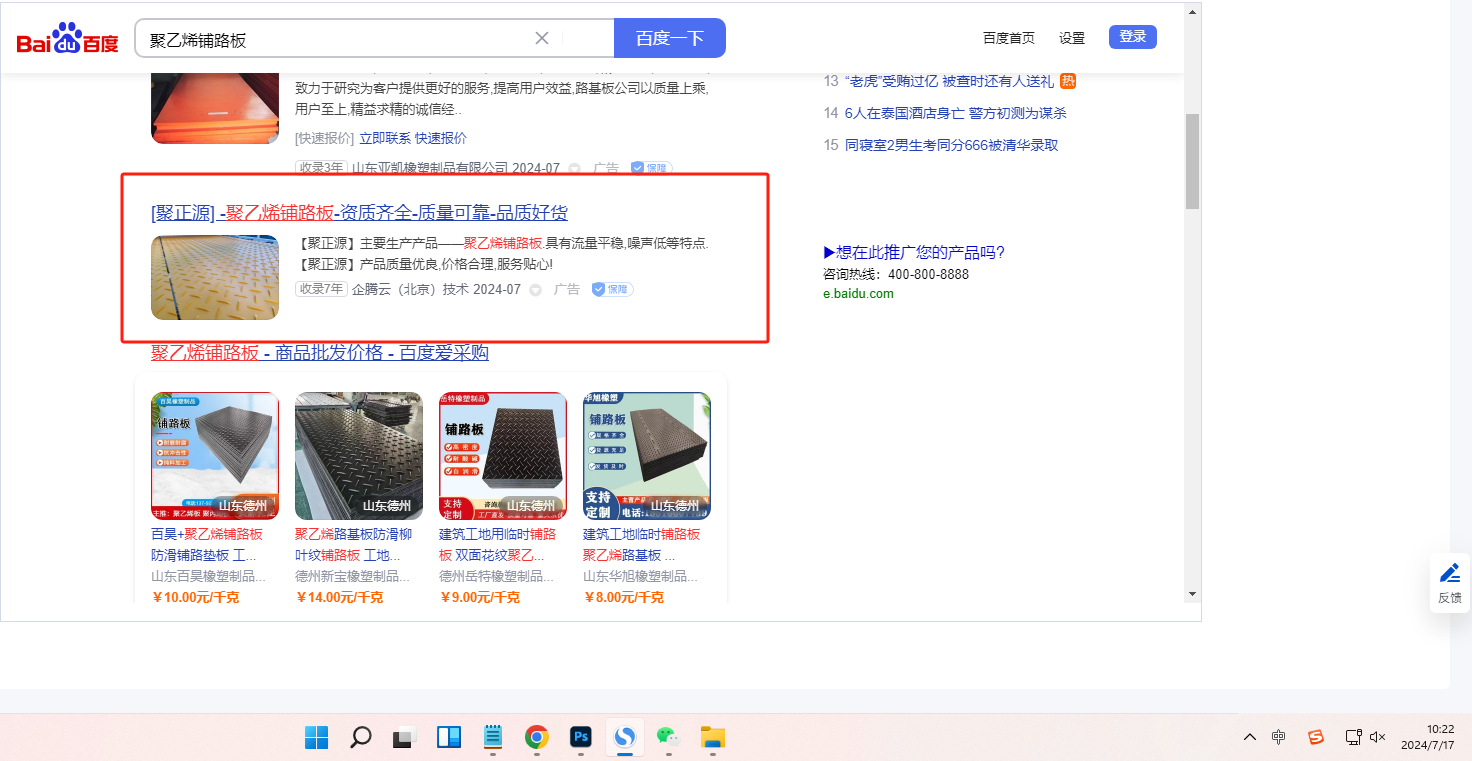Open the [聚正源] 聚乙烯铺路板 result title
The height and width of the screenshot is (761, 1472).
click(x=360, y=213)
